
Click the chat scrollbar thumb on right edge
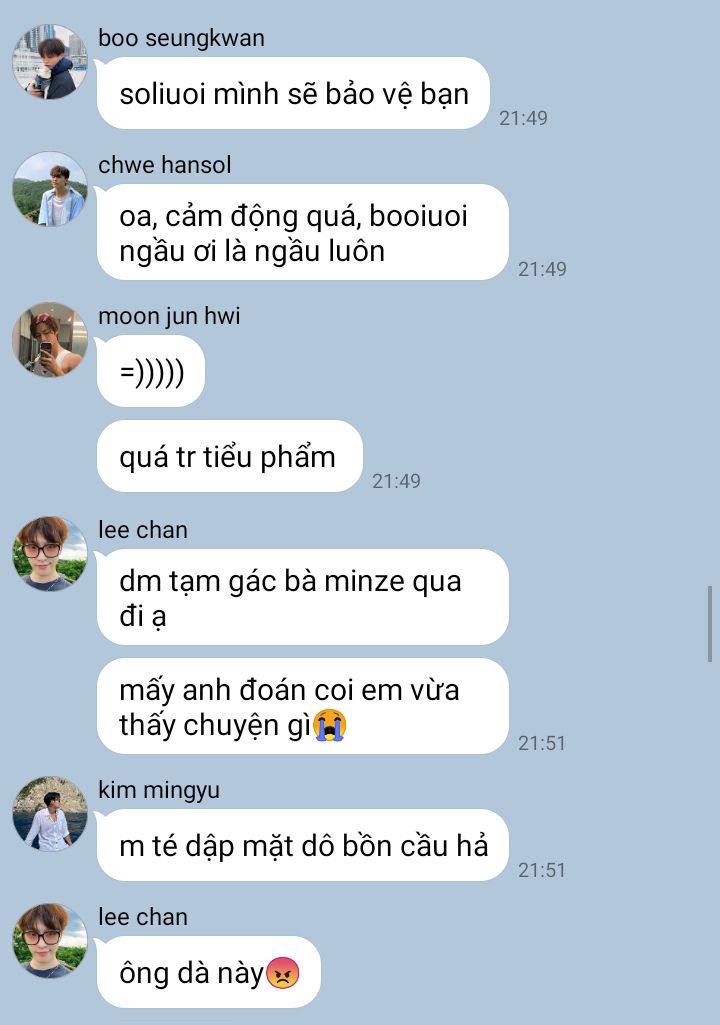click(x=710, y=624)
